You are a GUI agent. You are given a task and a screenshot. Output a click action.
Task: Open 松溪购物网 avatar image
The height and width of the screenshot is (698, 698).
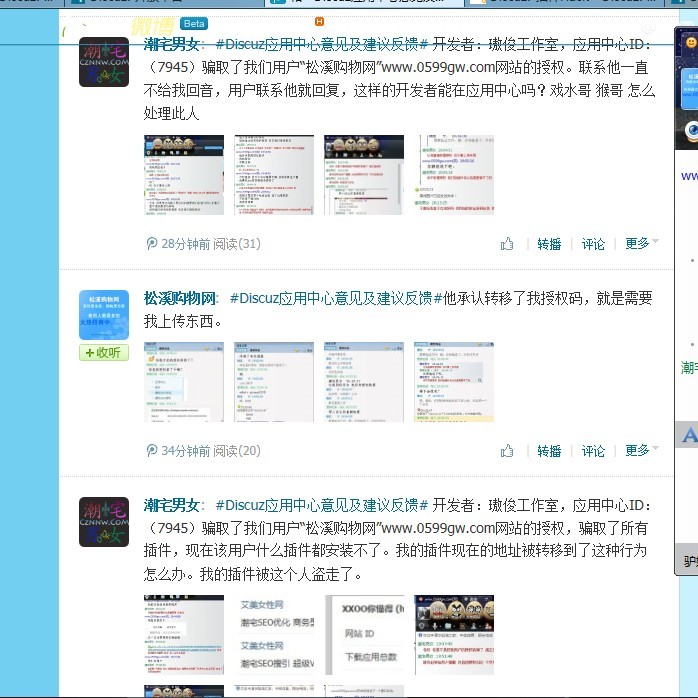(104, 315)
